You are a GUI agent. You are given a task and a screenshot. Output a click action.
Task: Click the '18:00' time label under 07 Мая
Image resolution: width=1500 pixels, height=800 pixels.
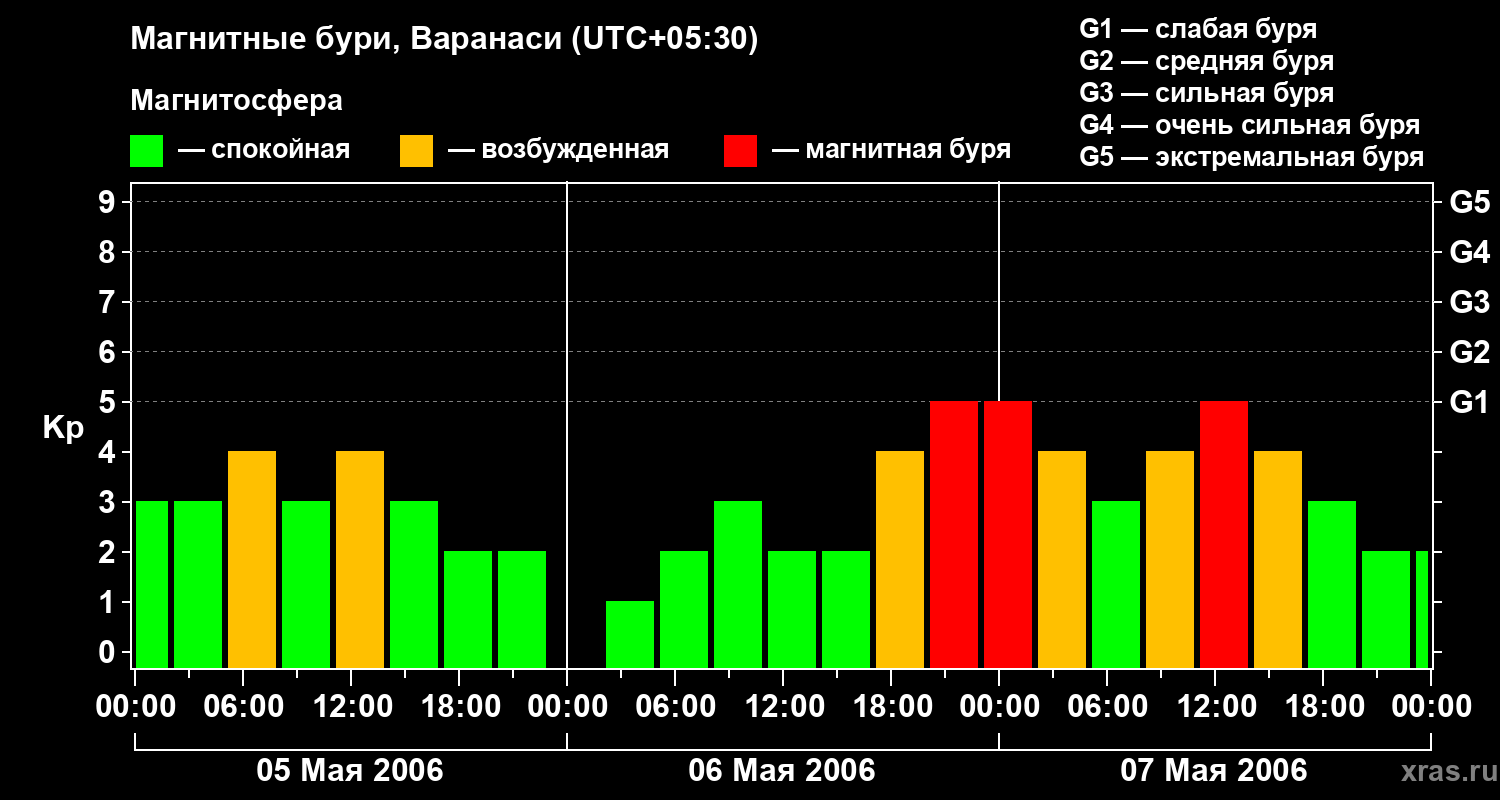click(1323, 707)
